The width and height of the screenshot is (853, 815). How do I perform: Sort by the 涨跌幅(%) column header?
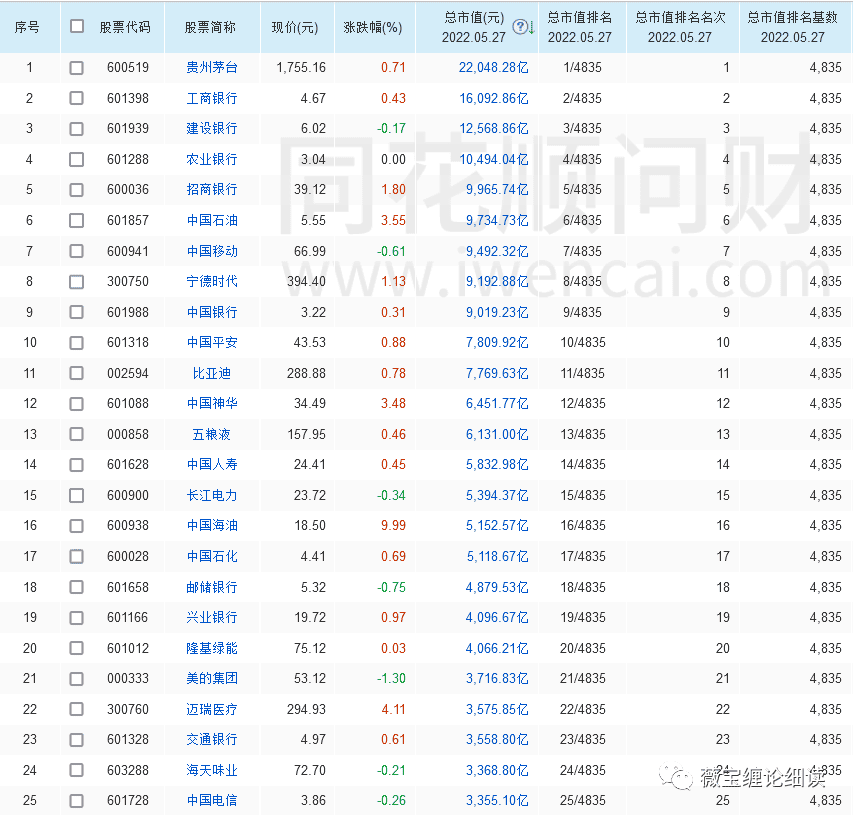[x=373, y=27]
